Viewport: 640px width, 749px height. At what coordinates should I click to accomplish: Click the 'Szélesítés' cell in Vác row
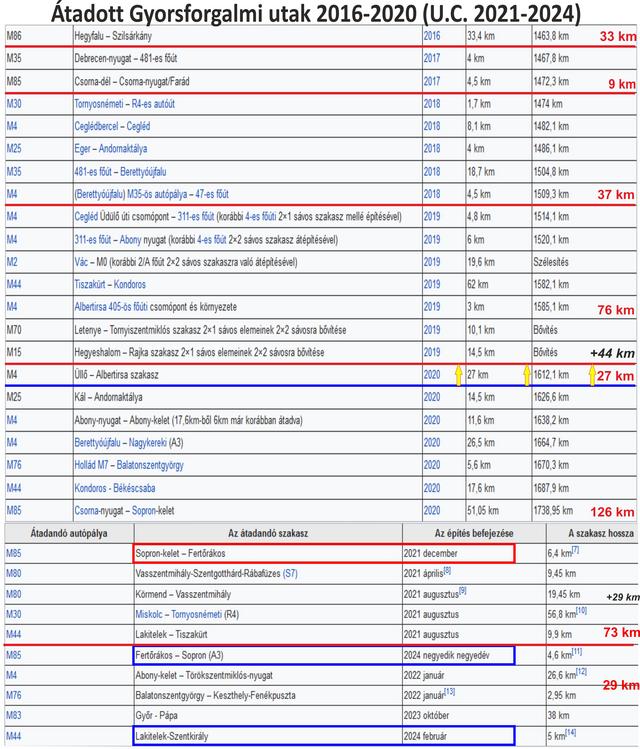point(584,262)
